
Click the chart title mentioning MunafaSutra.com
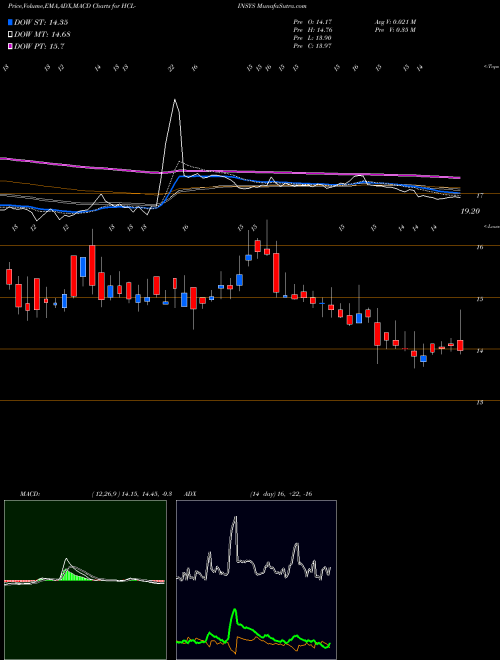point(157,6)
